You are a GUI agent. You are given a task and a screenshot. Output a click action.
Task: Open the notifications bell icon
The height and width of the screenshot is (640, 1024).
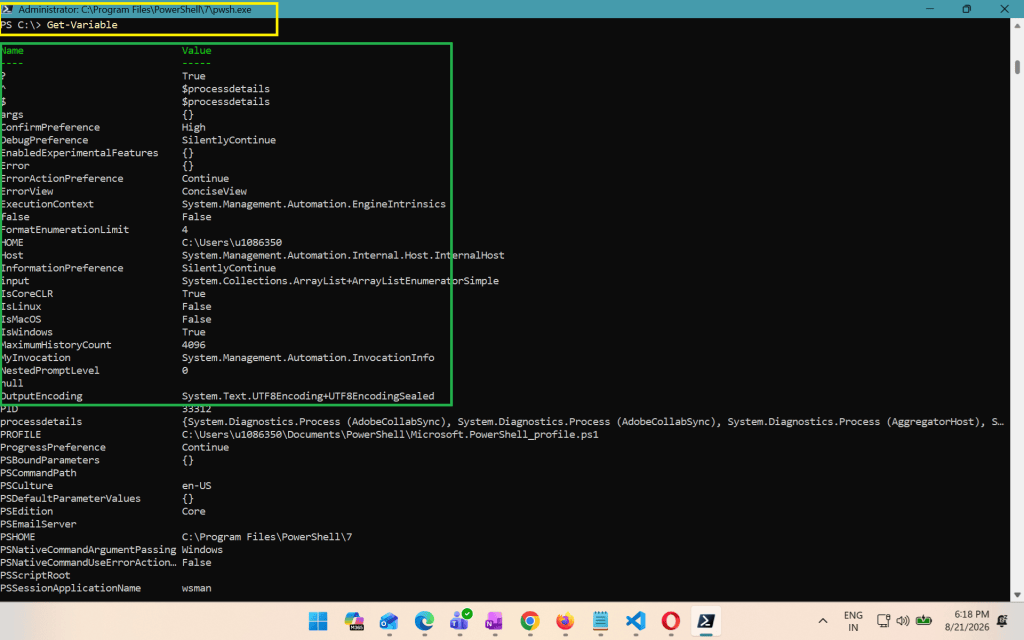pos(1003,621)
